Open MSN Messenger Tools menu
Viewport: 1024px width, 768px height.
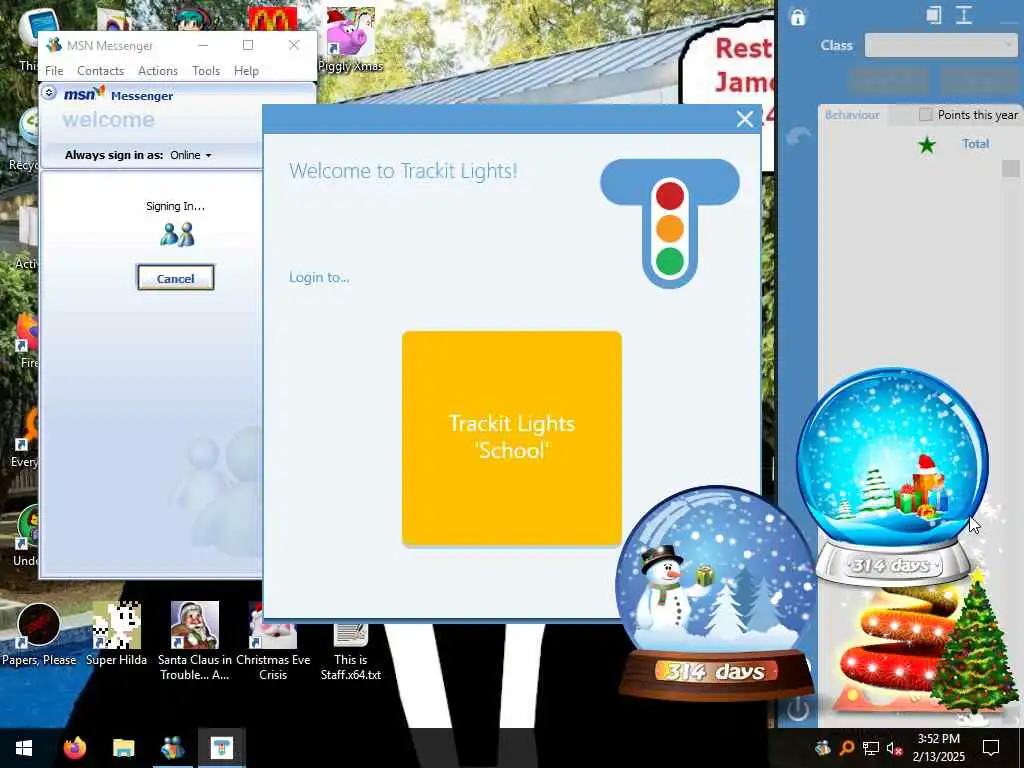[x=206, y=71]
